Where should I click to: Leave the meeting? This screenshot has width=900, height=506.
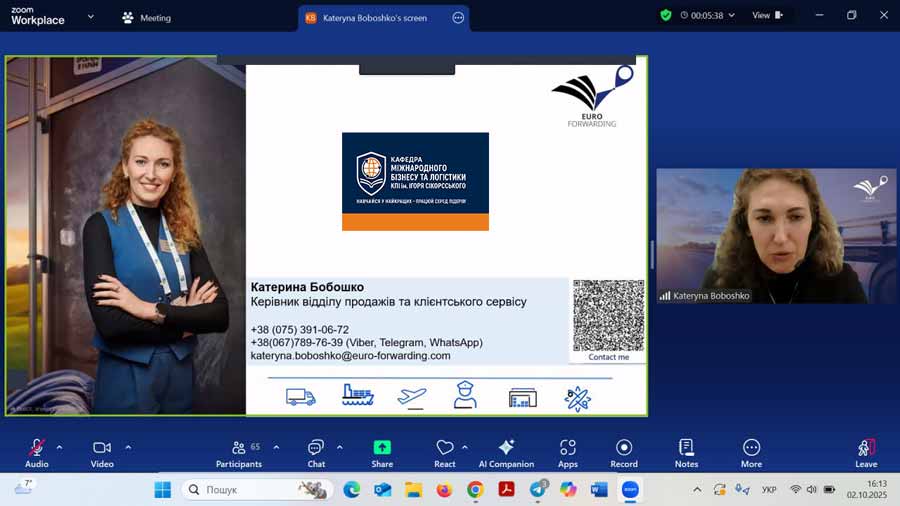pyautogui.click(x=866, y=449)
